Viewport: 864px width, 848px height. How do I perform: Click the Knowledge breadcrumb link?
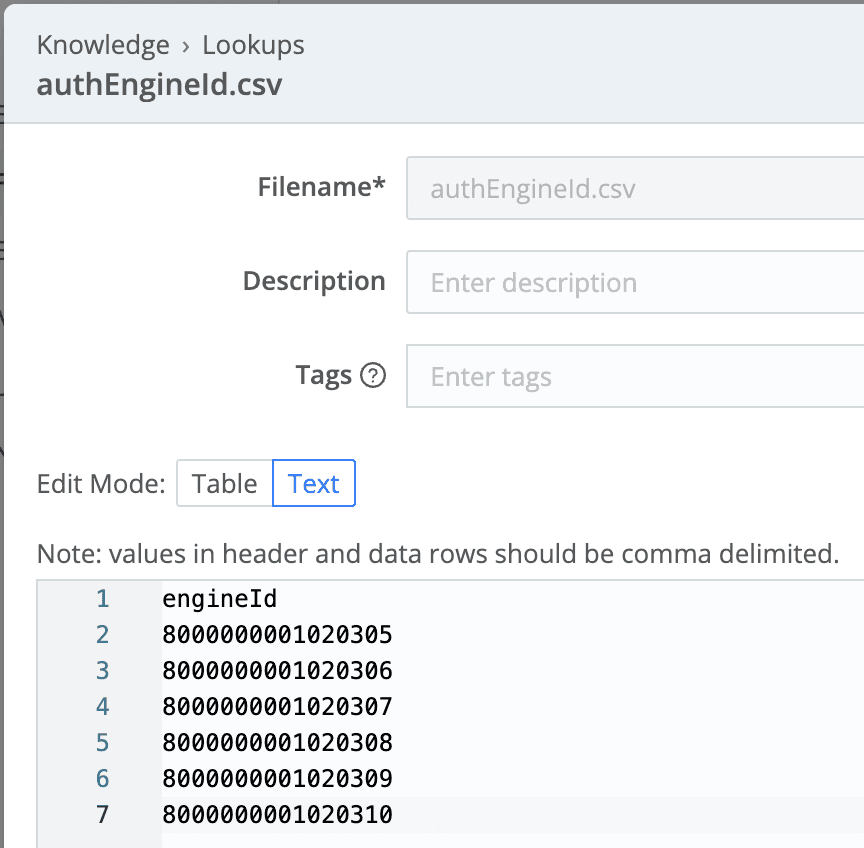tap(103, 45)
